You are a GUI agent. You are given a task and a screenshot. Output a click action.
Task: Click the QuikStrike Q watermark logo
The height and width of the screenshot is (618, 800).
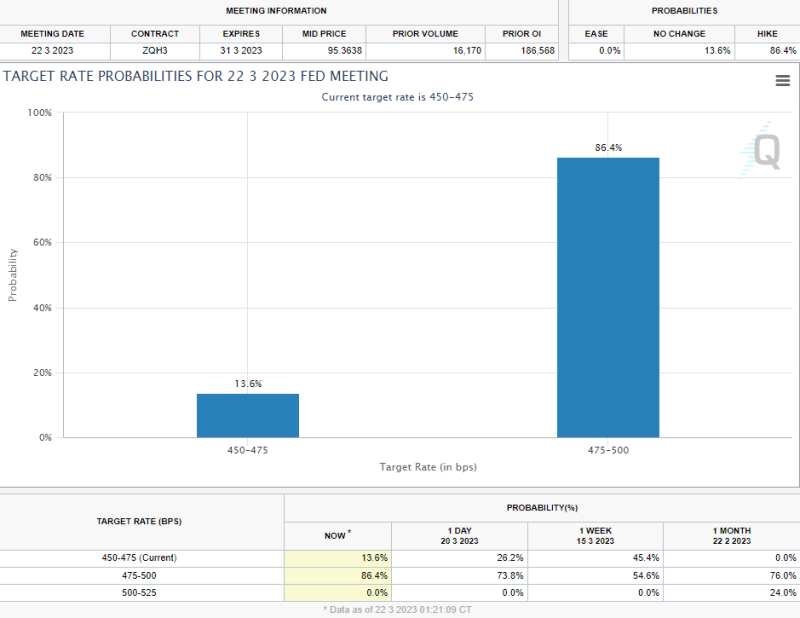(762, 150)
